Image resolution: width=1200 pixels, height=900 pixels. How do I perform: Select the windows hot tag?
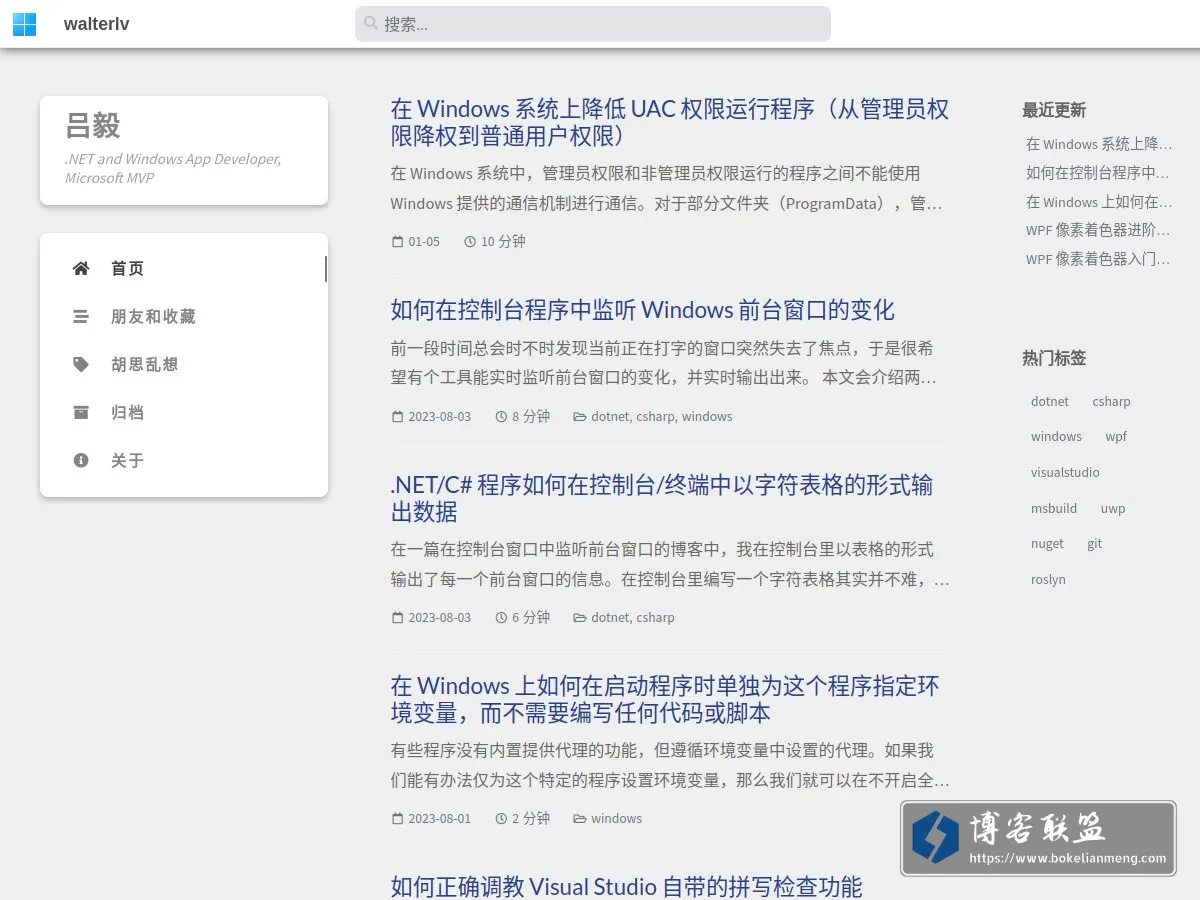pyautogui.click(x=1056, y=436)
